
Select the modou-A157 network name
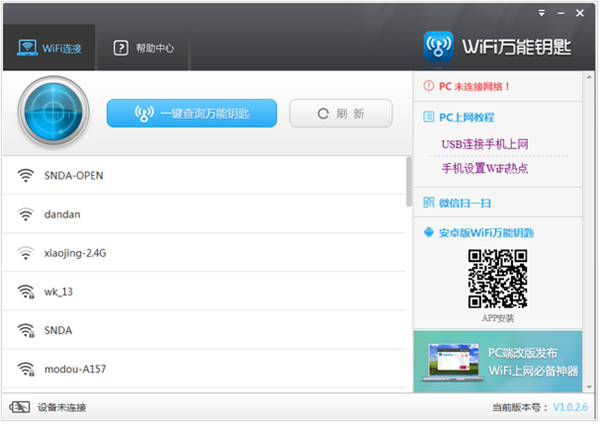(75, 369)
